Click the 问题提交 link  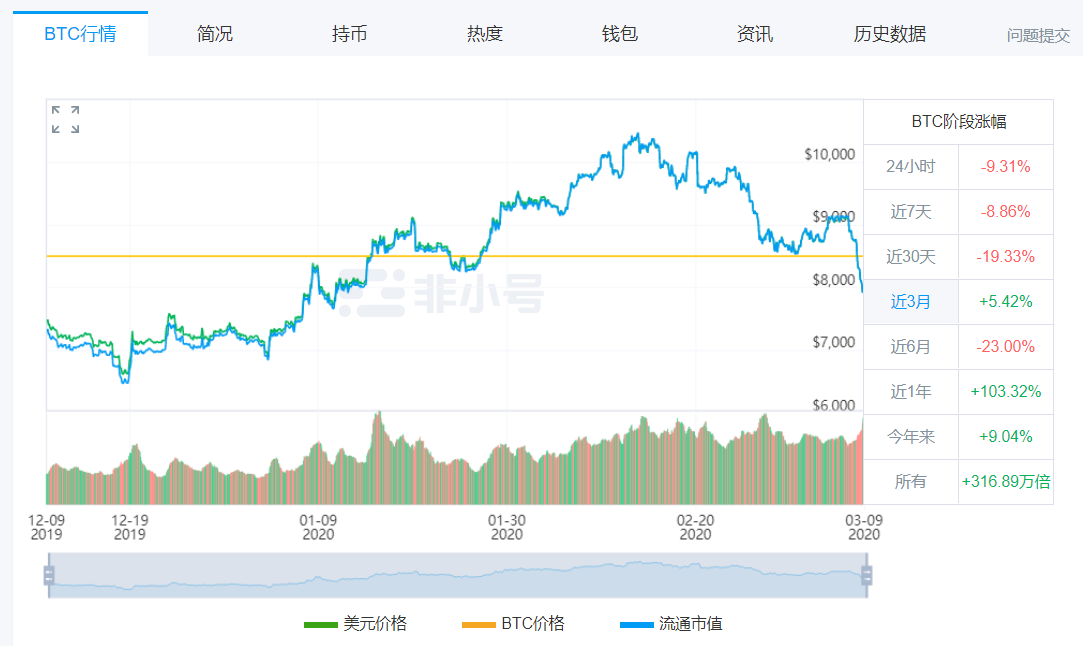coord(1038,36)
